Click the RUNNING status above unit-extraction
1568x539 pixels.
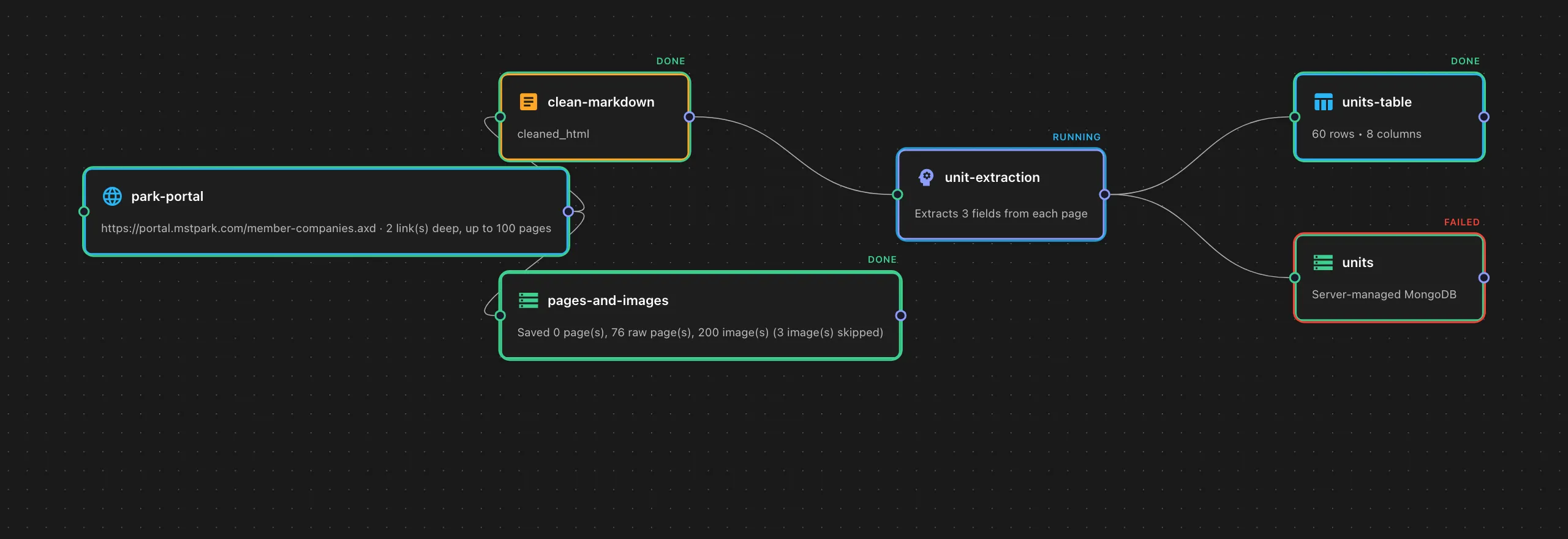1077,137
